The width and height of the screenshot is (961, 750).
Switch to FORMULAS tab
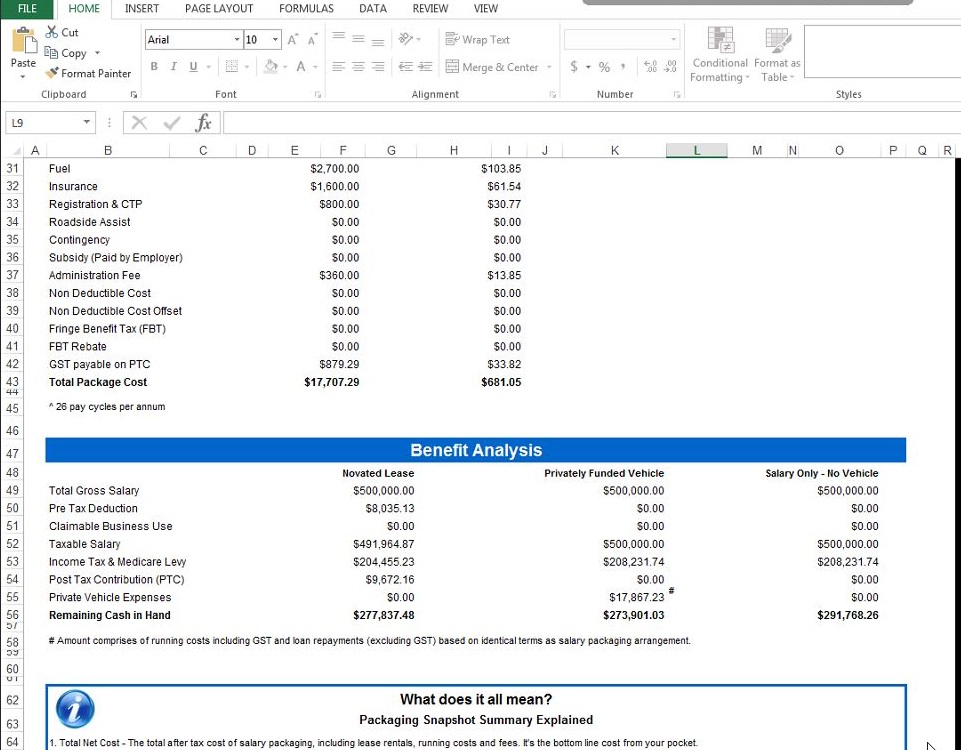[306, 9]
